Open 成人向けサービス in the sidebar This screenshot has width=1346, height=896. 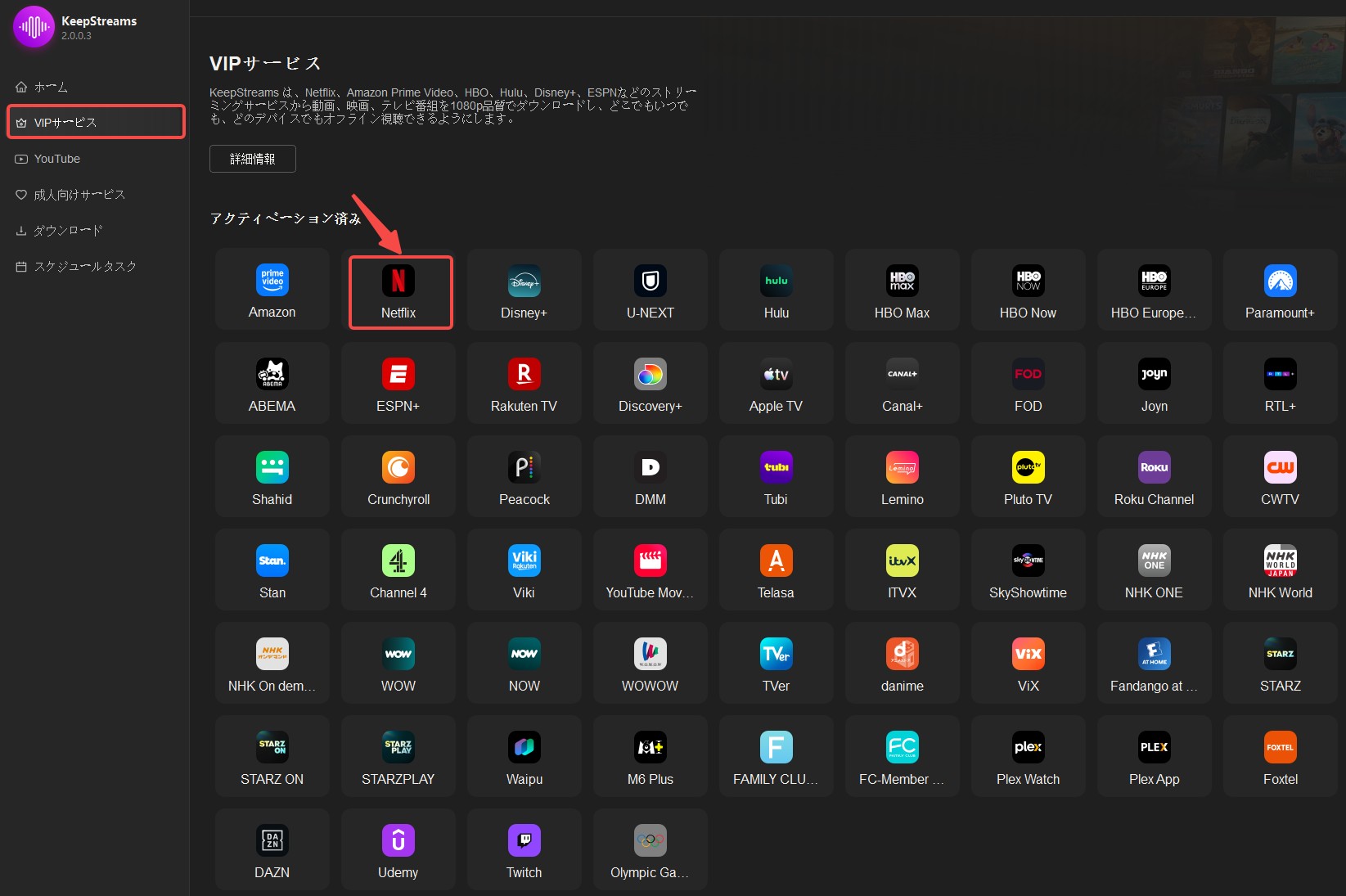click(x=95, y=195)
